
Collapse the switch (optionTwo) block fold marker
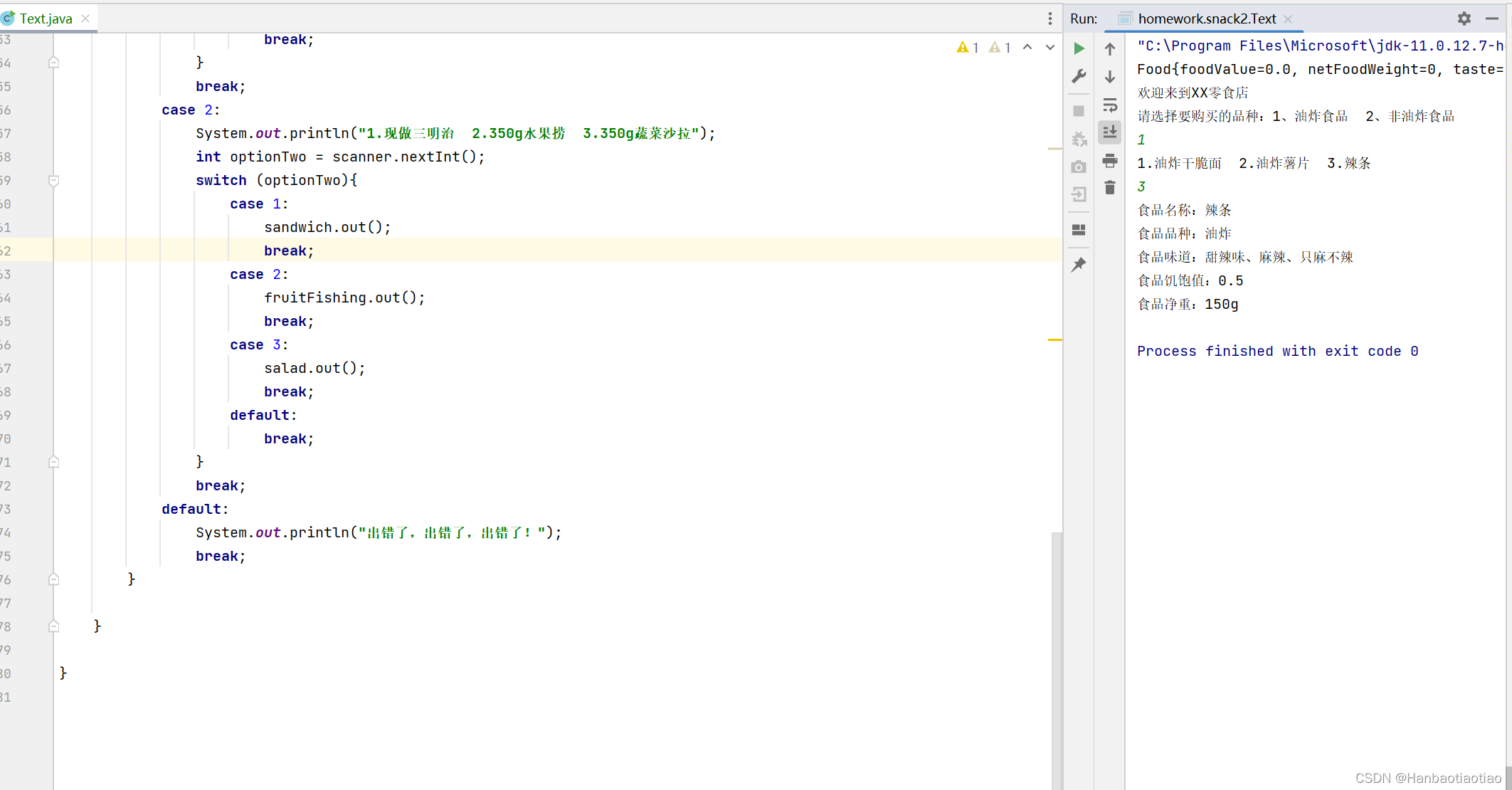pyautogui.click(x=53, y=181)
